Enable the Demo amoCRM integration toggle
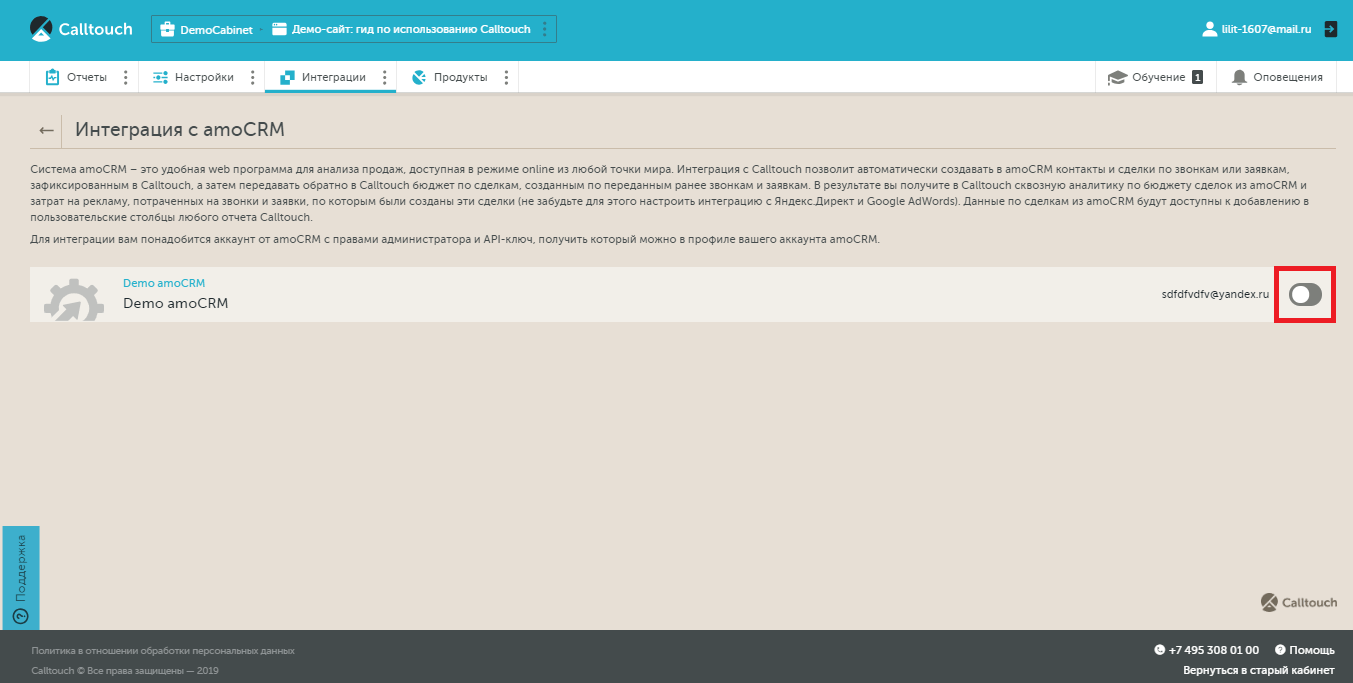 click(x=1305, y=294)
